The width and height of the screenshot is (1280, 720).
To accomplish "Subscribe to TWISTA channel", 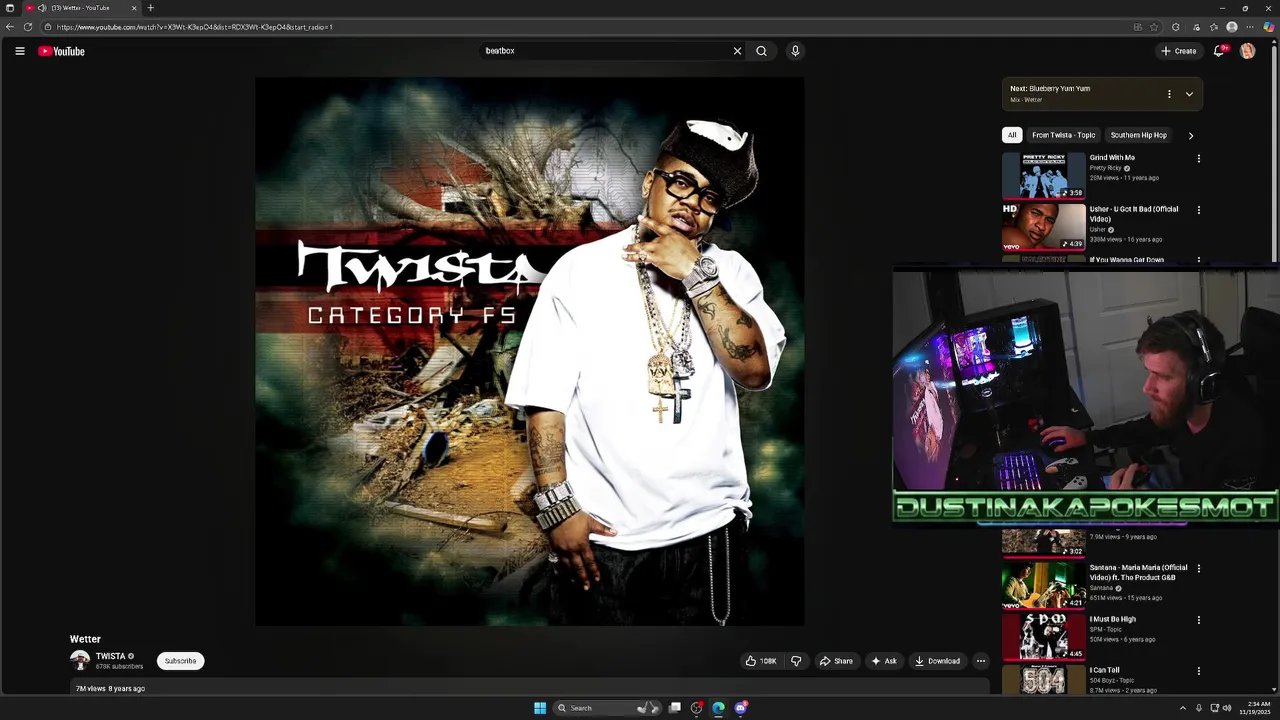I will click(x=181, y=661).
